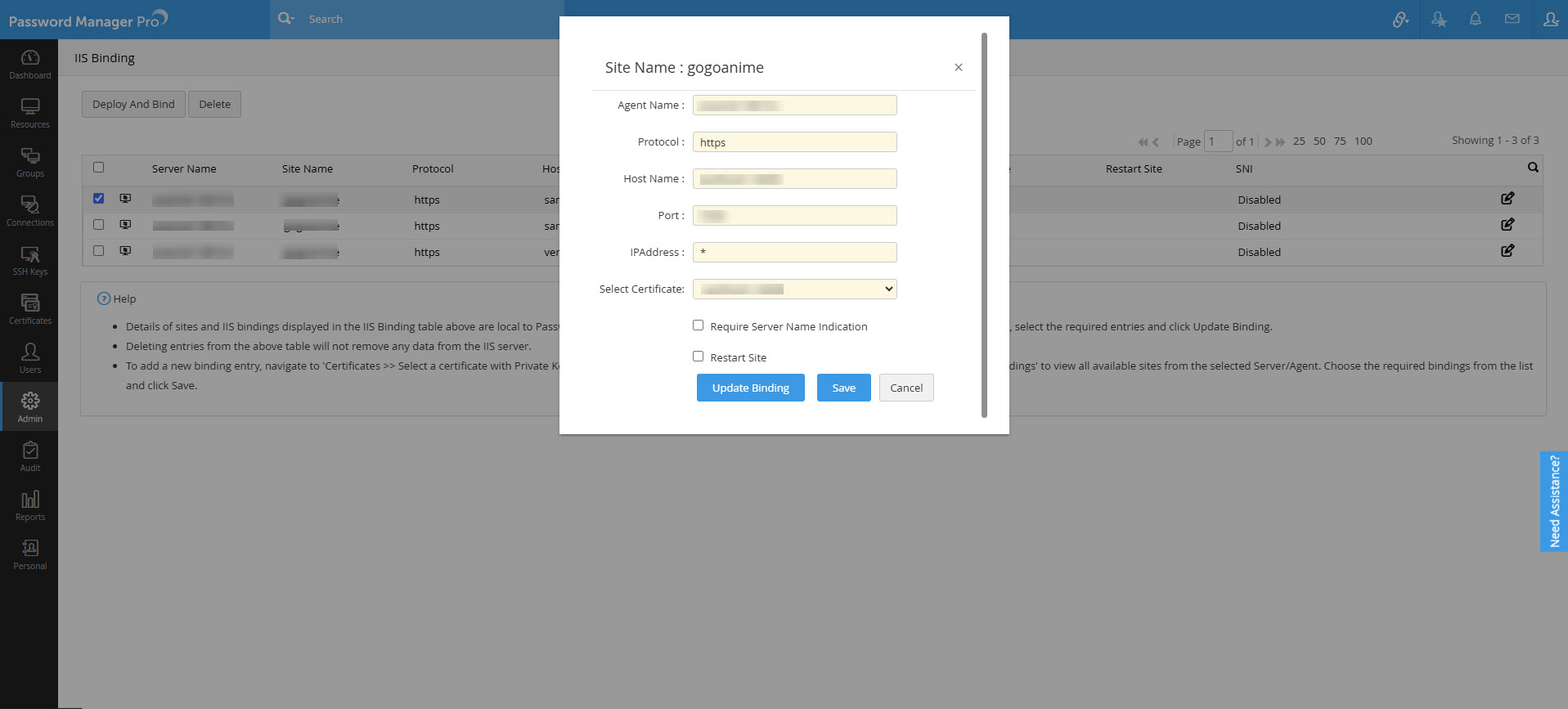Select the Admin sidebar item
Image resolution: width=1568 pixels, height=709 pixels.
tap(29, 407)
